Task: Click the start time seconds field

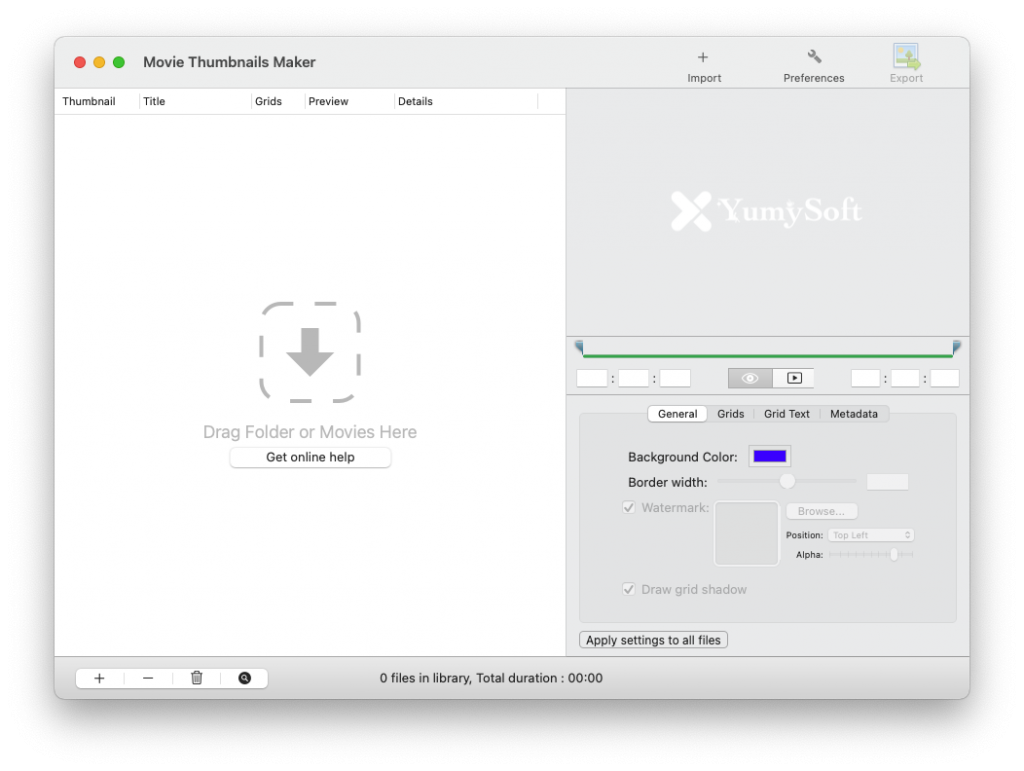Action: pyautogui.click(x=675, y=379)
